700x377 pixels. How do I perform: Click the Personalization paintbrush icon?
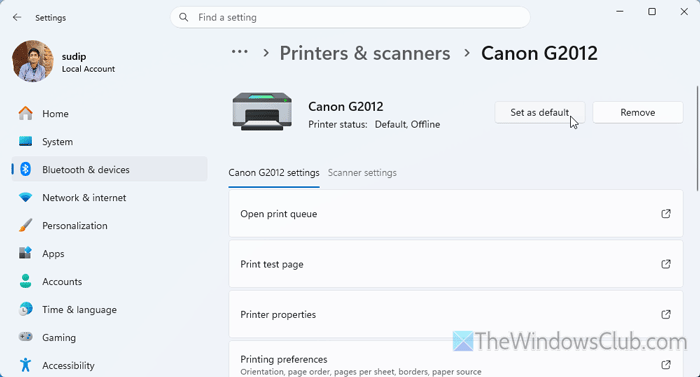(25, 225)
